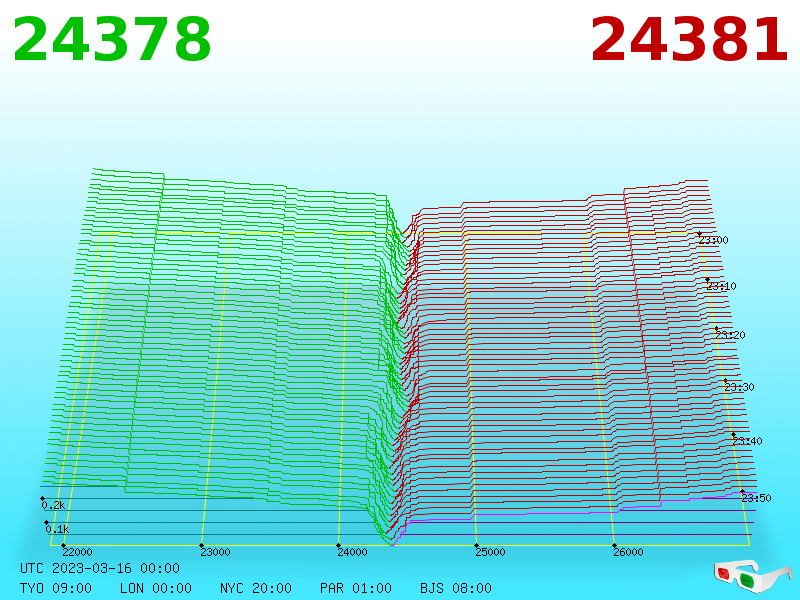
Task: Click the 23:50 time axis label
Action: click(x=756, y=498)
